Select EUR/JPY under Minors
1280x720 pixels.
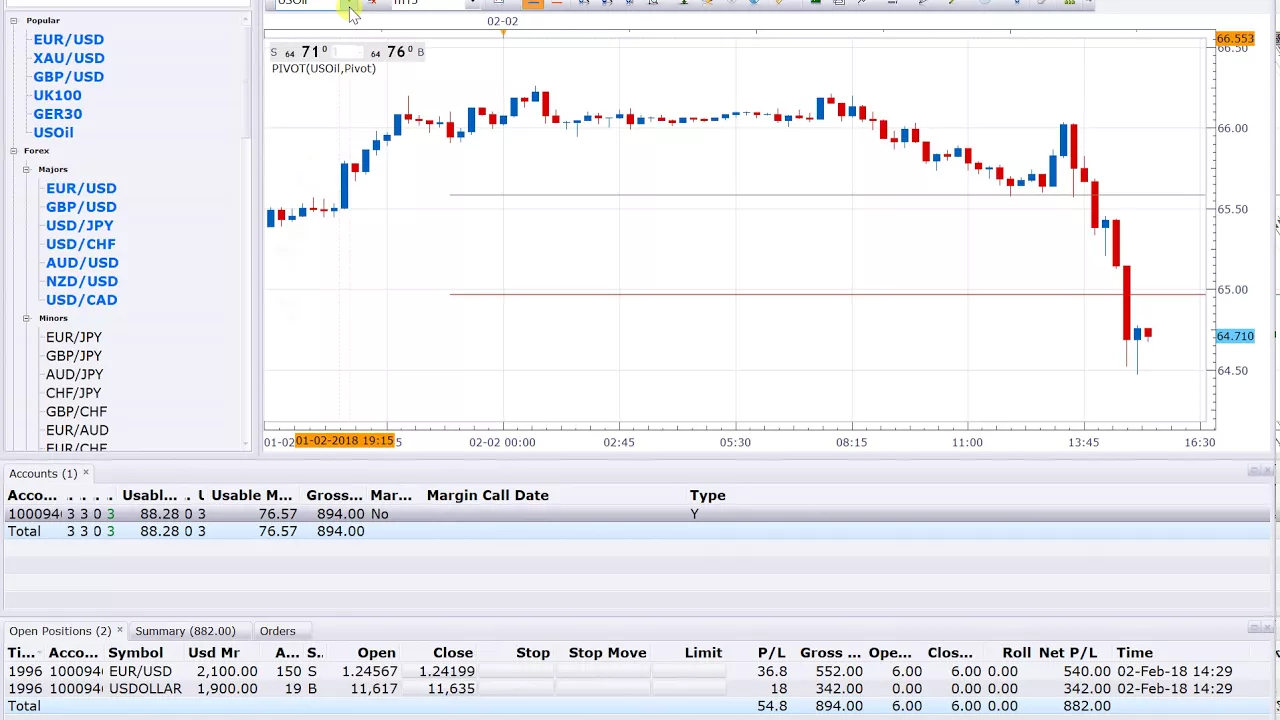[x=74, y=338]
